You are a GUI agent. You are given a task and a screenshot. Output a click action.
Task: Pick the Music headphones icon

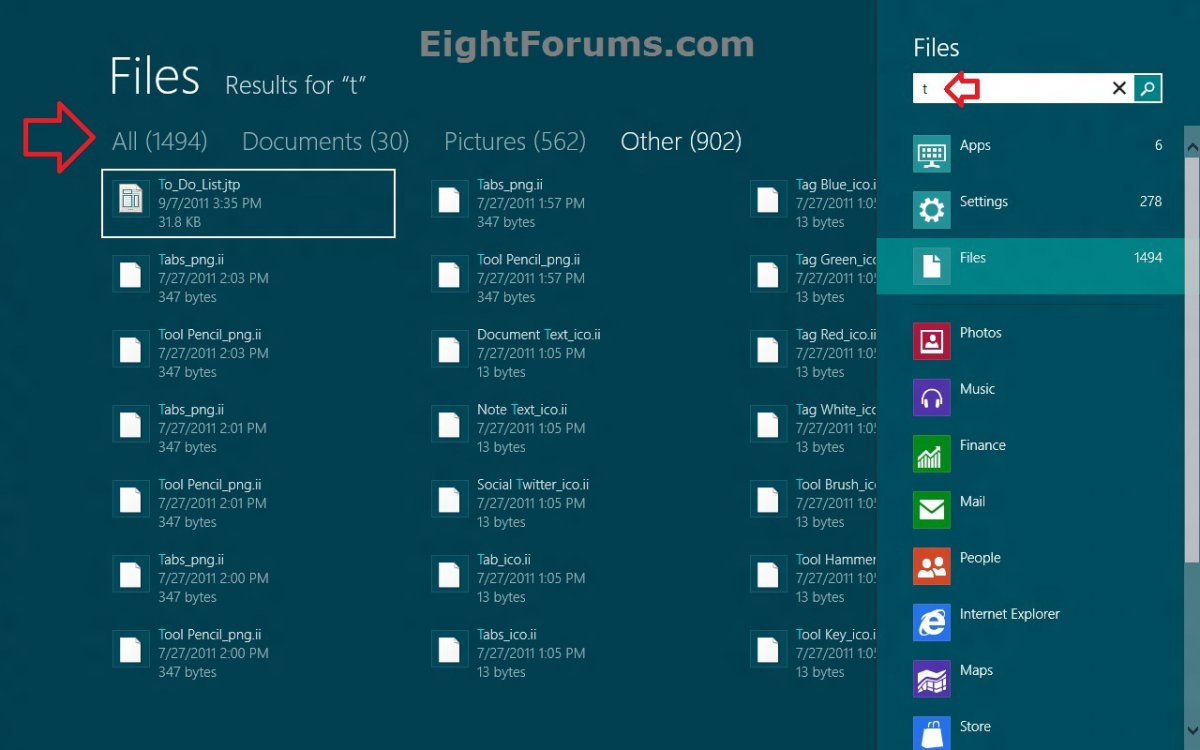pos(931,397)
